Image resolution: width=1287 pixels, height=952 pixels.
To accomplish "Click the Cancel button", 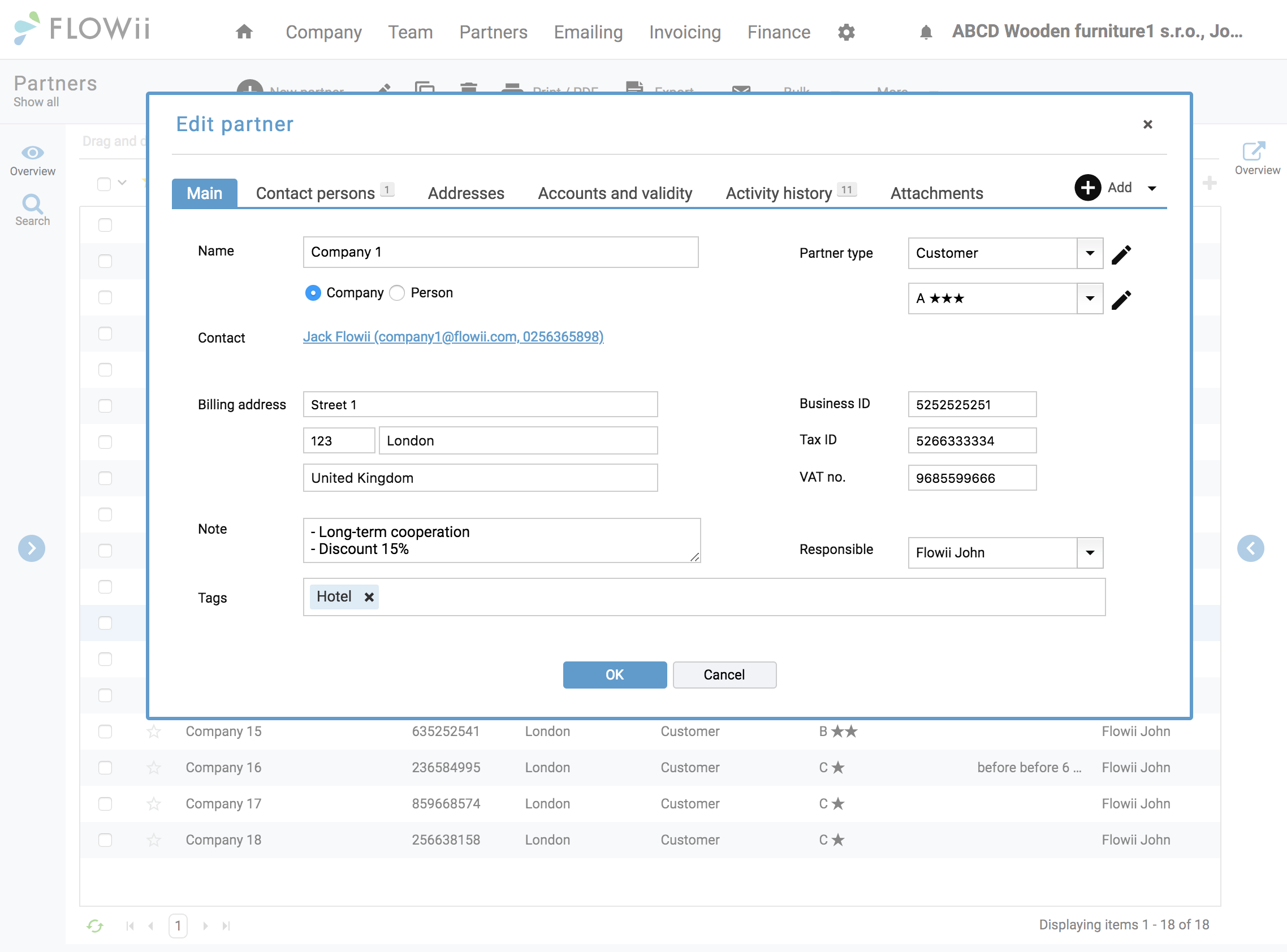I will coord(724,675).
